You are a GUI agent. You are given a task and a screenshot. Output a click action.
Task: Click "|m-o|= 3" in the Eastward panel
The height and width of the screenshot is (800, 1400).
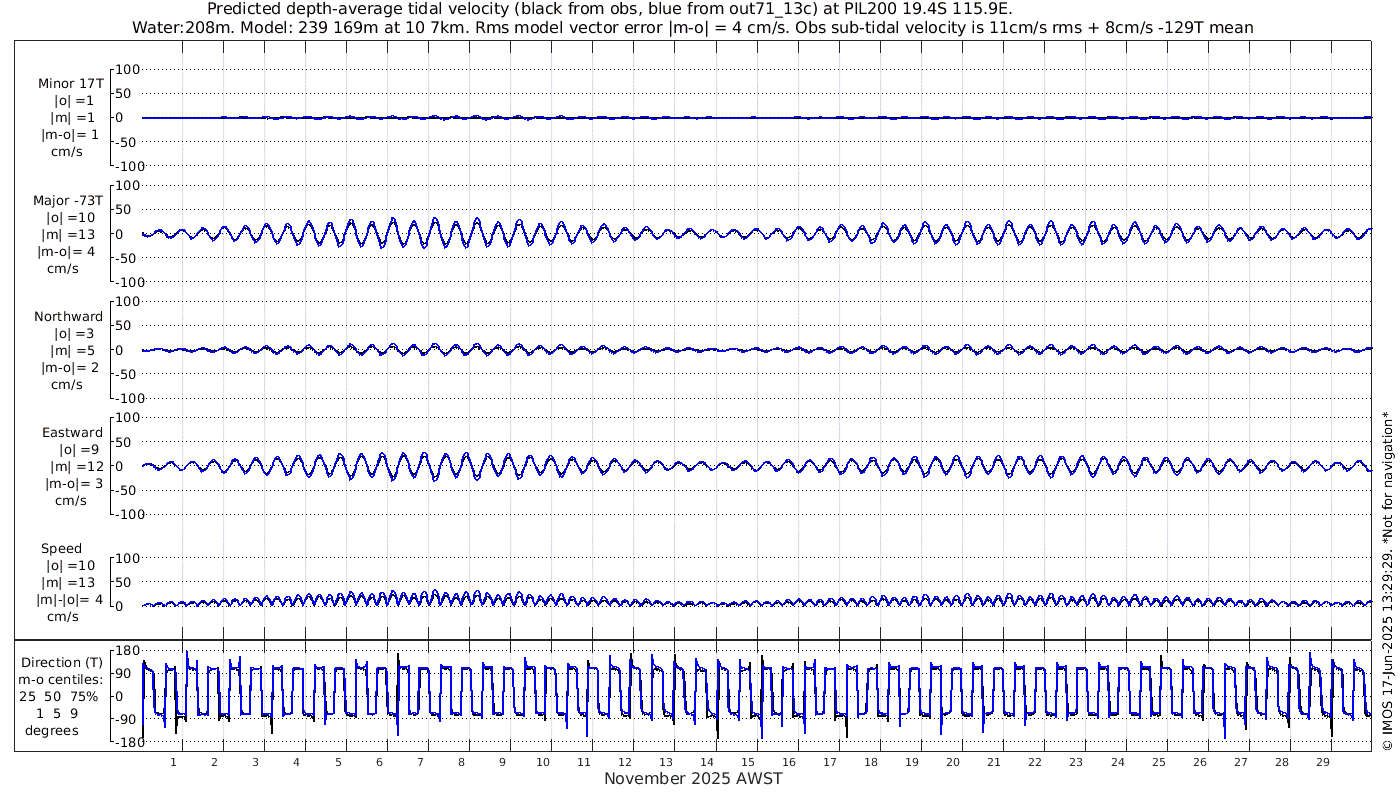[x=73, y=483]
